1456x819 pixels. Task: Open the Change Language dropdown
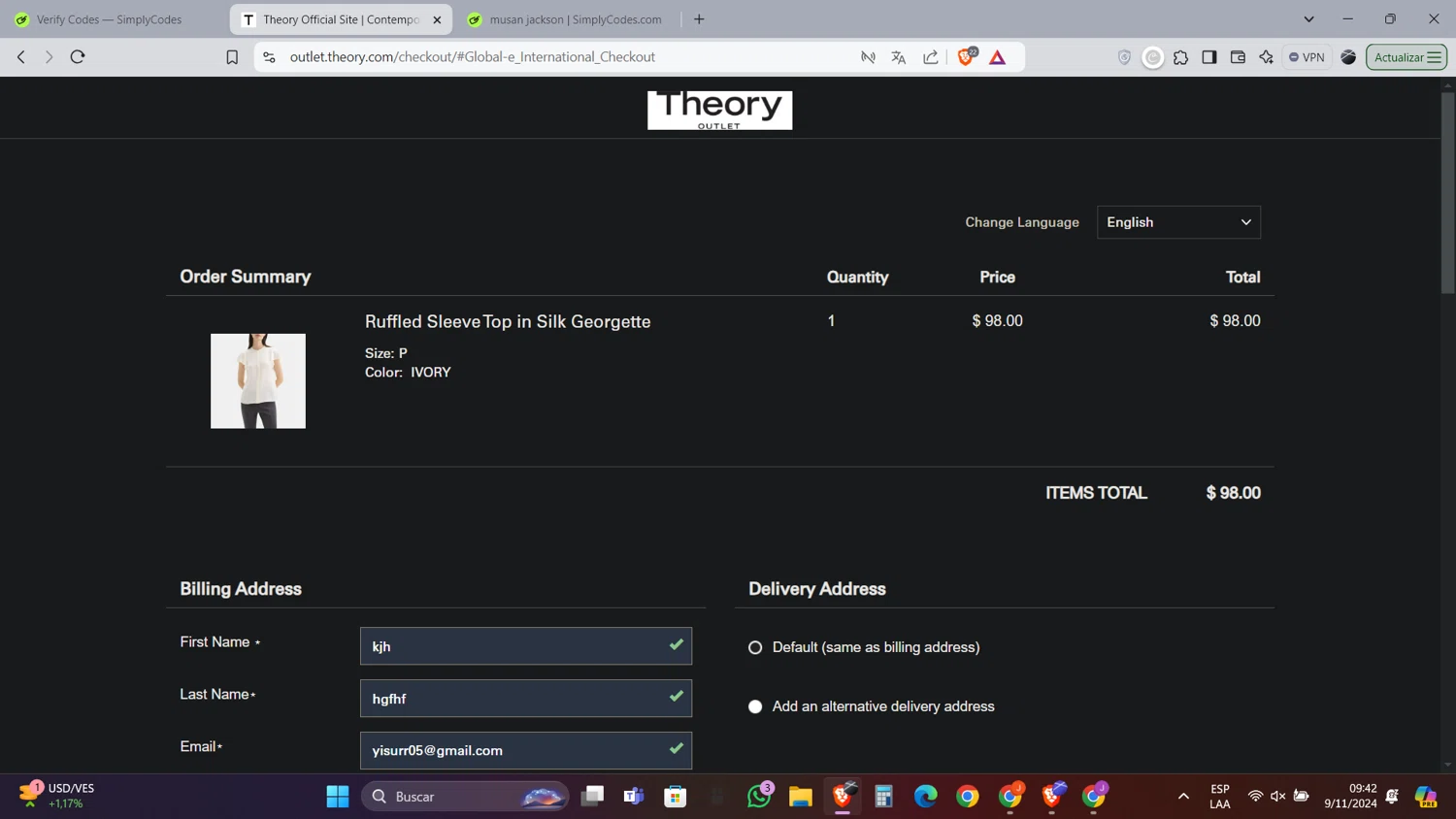(x=1178, y=222)
